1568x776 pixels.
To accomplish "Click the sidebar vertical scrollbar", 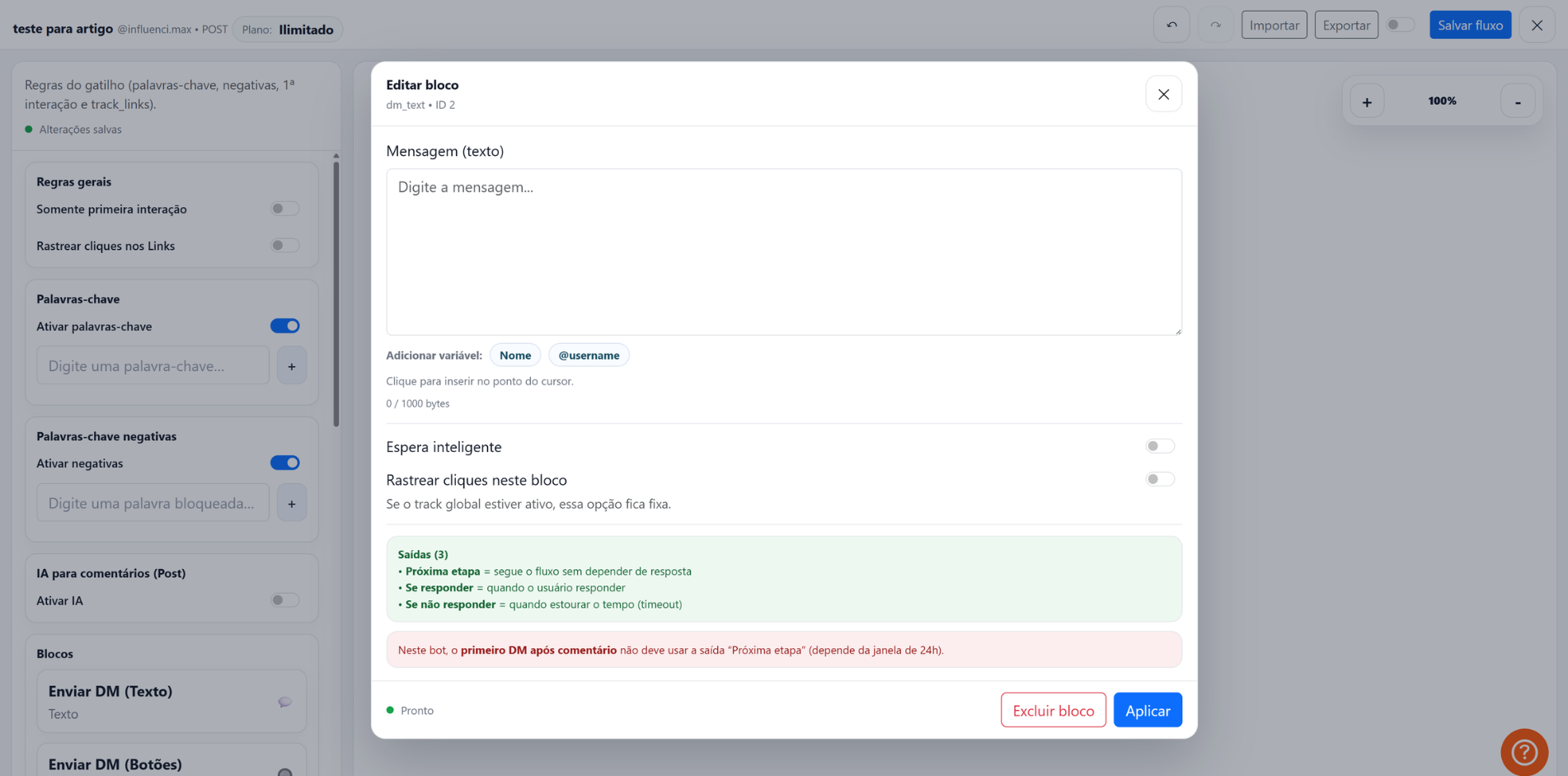I will tap(336, 291).
